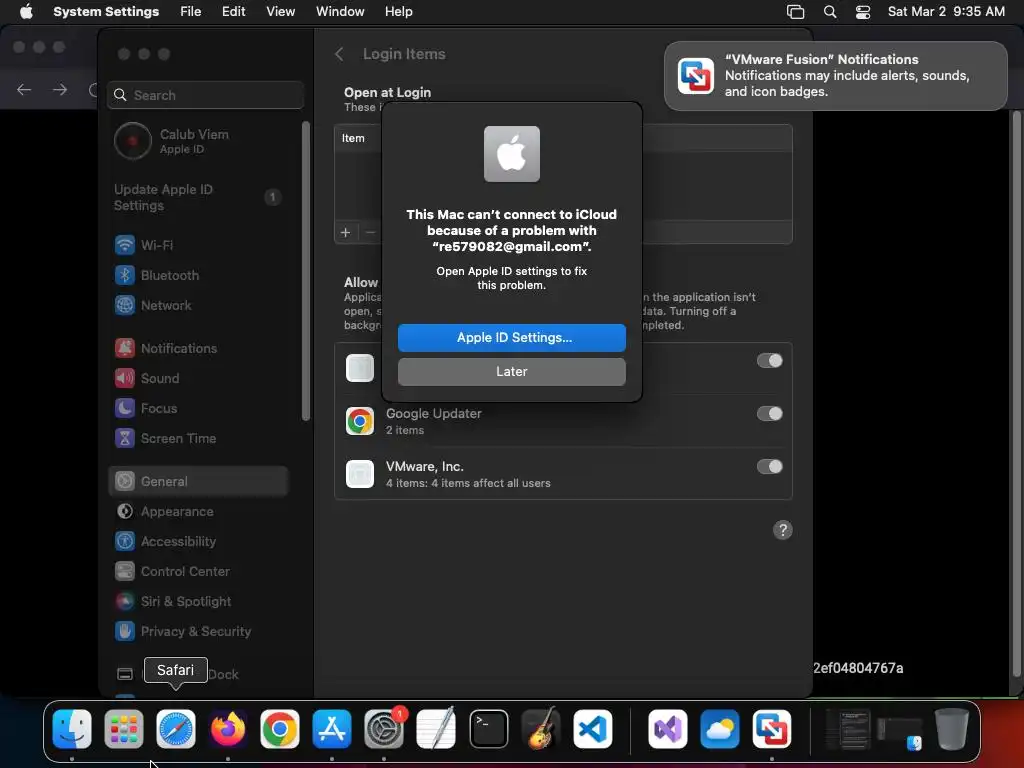Click the date and time in menu bar

click(946, 12)
